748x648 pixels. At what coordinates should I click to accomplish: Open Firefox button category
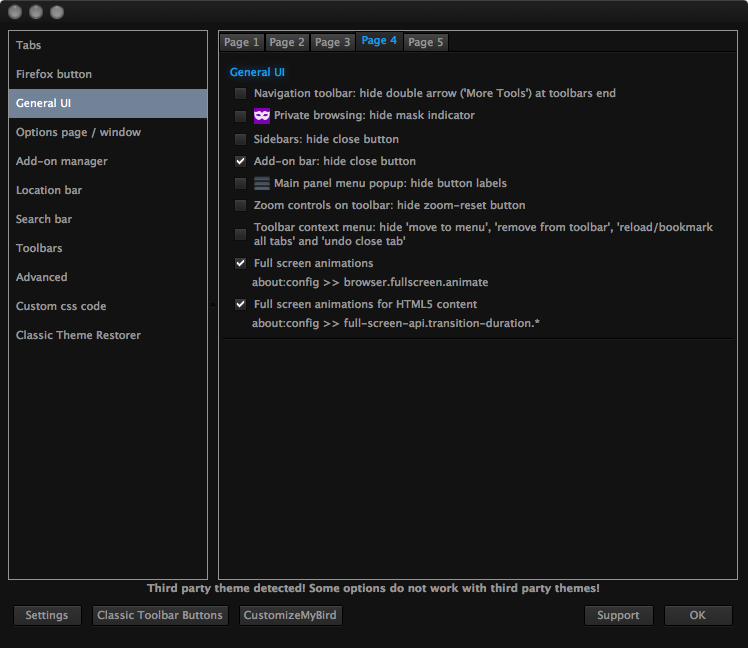tap(108, 74)
